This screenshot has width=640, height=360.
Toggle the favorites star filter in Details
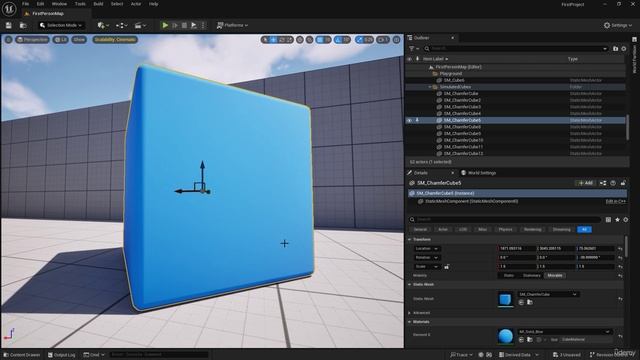click(617, 220)
